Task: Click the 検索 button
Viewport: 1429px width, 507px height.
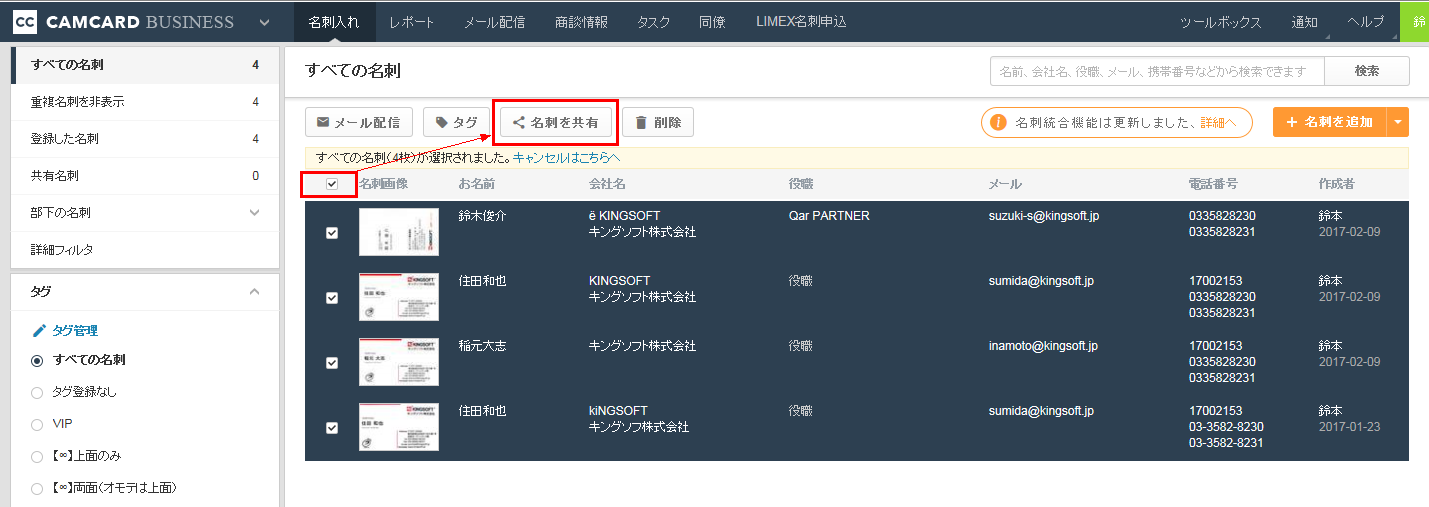Action: 1367,71
